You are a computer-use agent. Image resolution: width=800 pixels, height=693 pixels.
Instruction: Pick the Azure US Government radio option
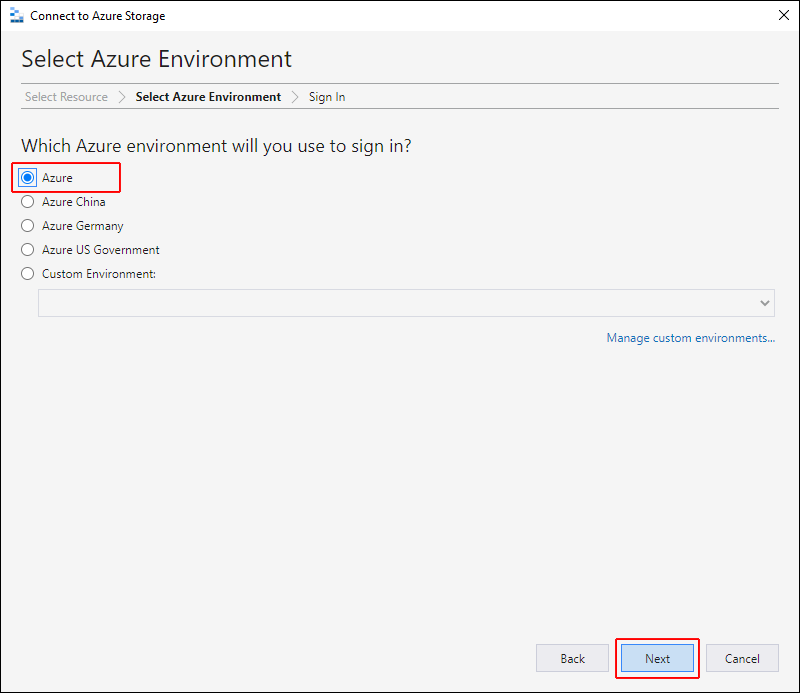[28, 250]
